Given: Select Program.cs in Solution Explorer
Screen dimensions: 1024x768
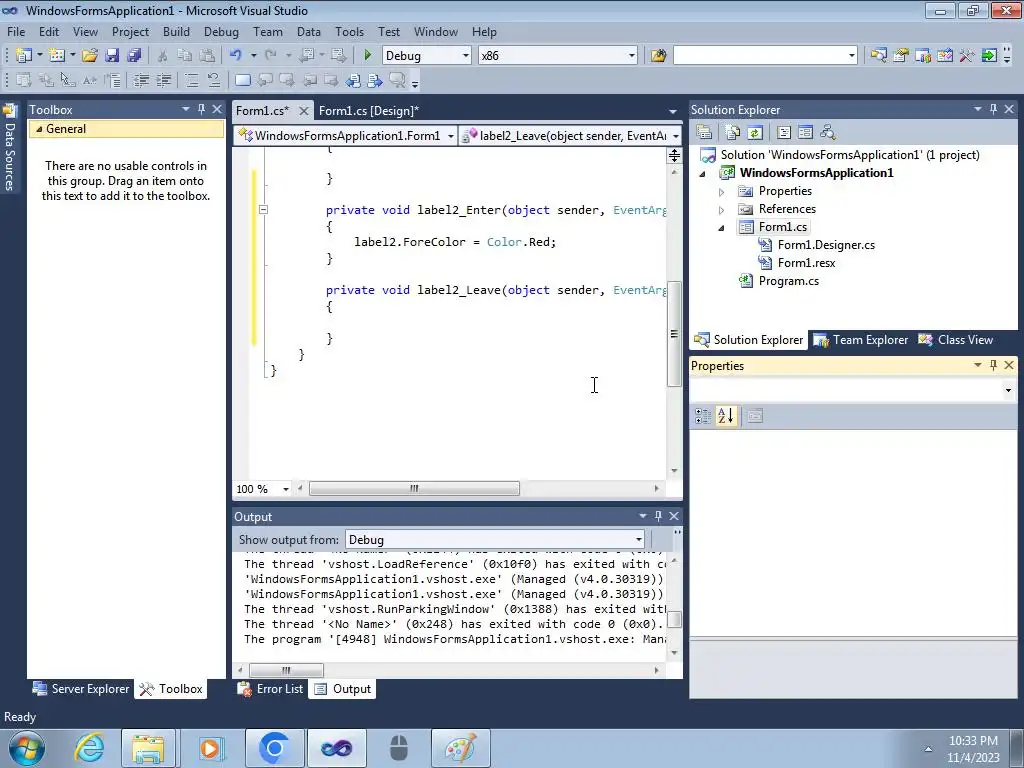Looking at the screenshot, I should [x=788, y=281].
